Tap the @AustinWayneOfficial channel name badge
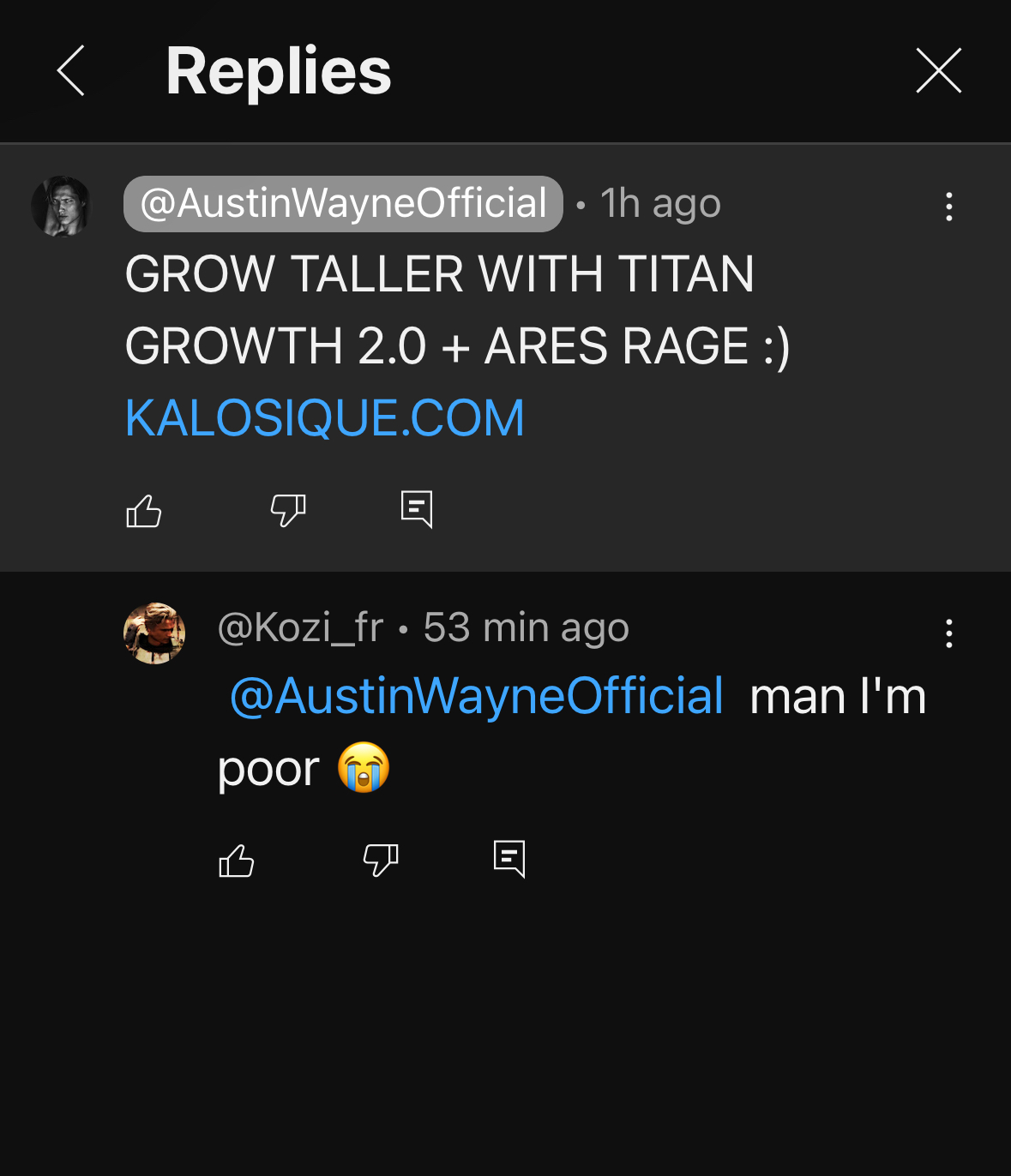The height and width of the screenshot is (1176, 1011). [343, 204]
